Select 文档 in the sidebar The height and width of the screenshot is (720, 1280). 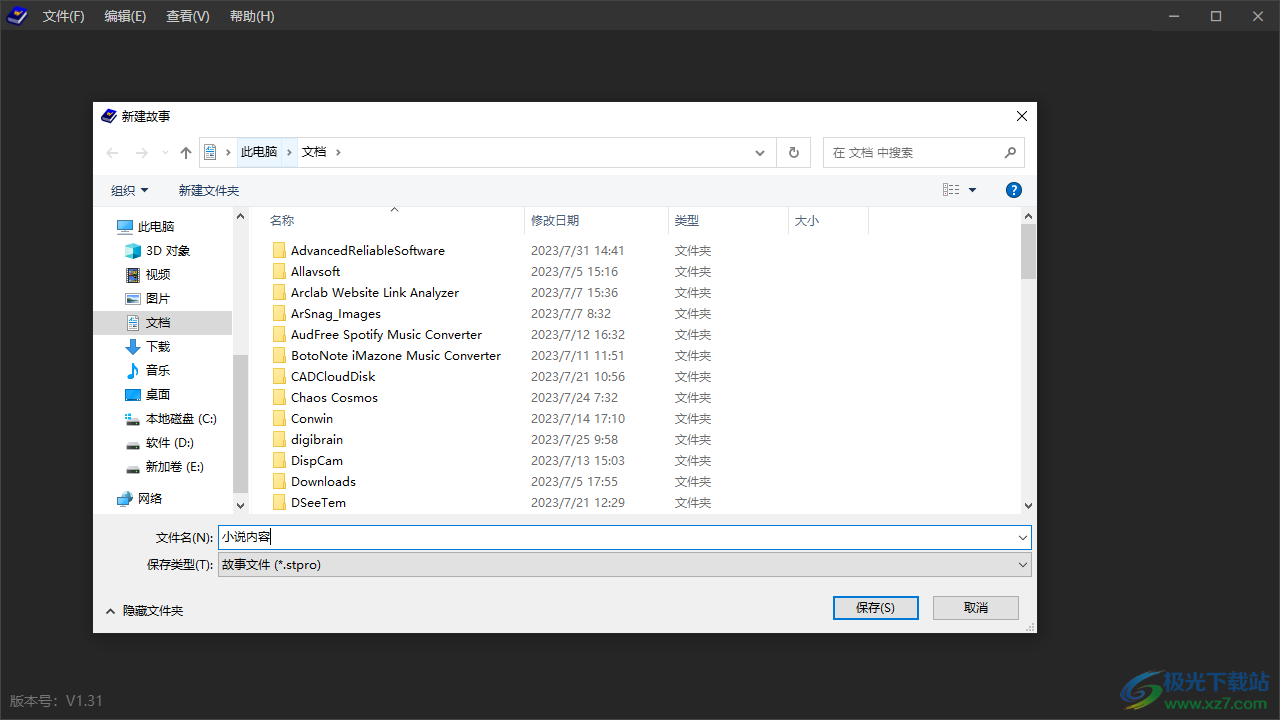point(162,323)
